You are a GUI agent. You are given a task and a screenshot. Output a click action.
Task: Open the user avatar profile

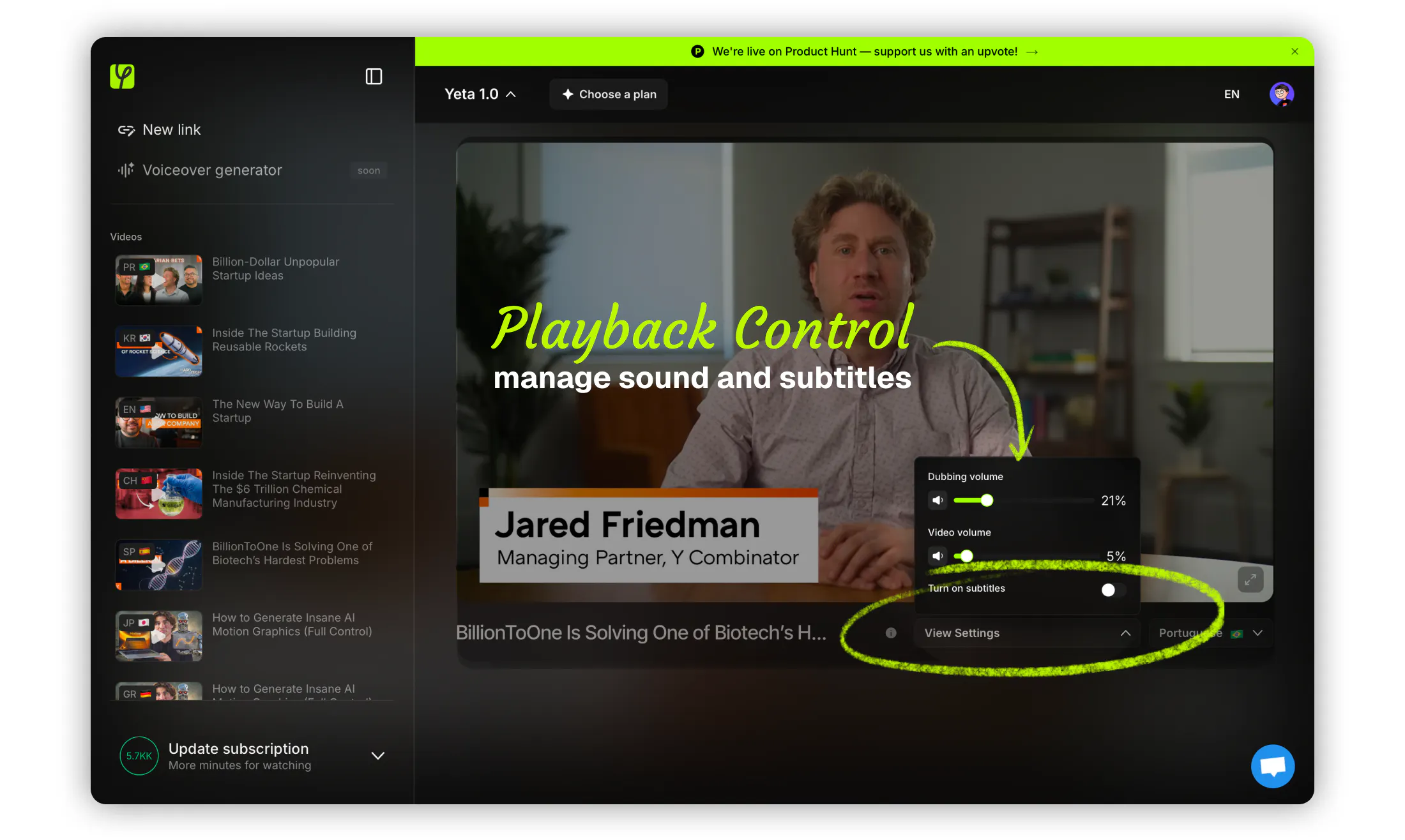pyautogui.click(x=1281, y=94)
